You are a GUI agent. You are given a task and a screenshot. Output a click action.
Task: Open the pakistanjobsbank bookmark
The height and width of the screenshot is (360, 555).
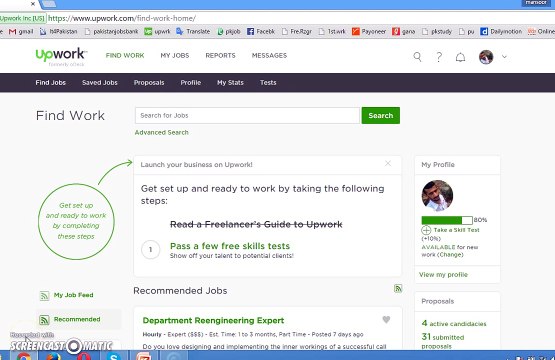[x=111, y=32]
